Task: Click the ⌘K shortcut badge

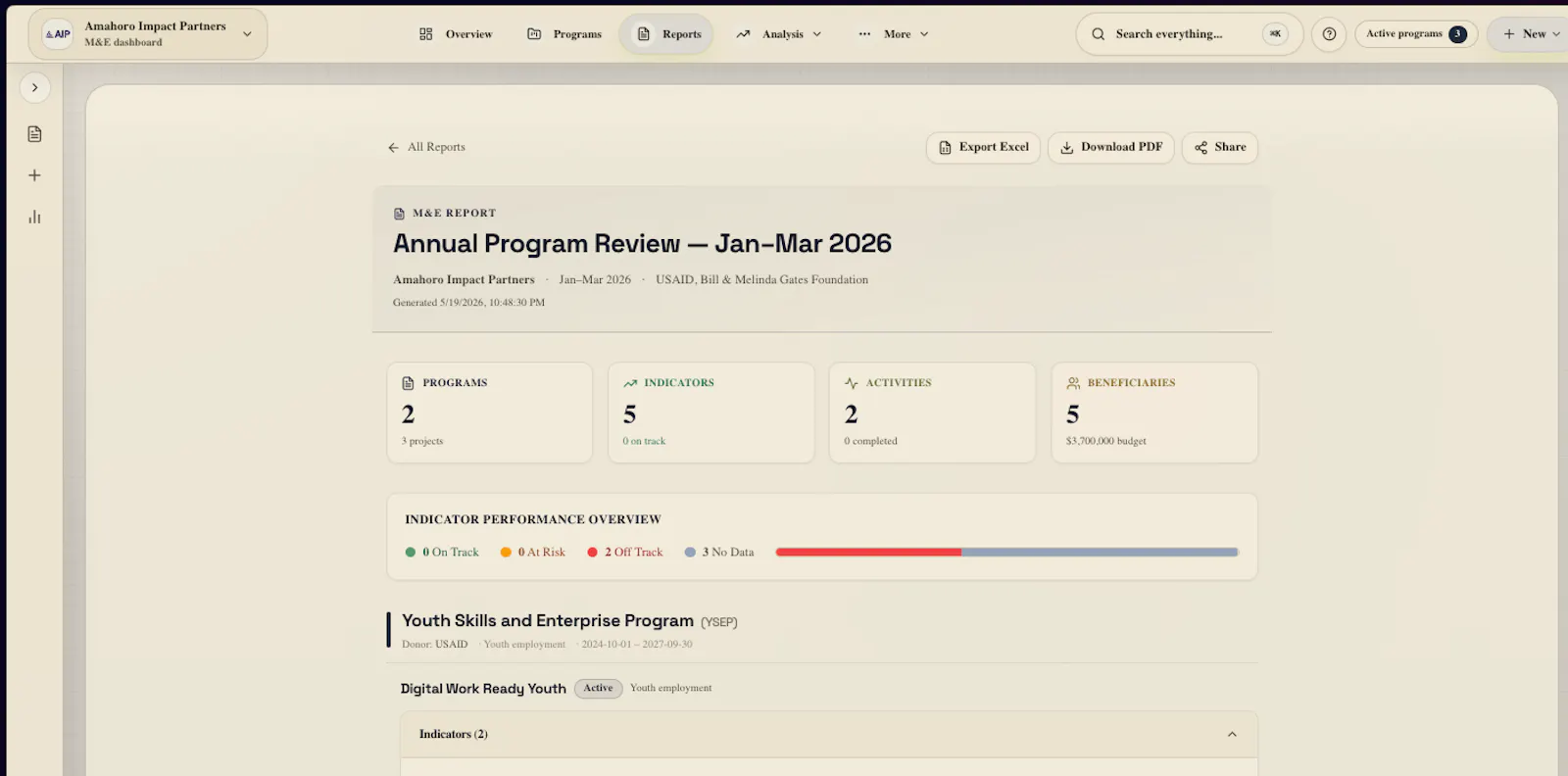Action: (1275, 34)
